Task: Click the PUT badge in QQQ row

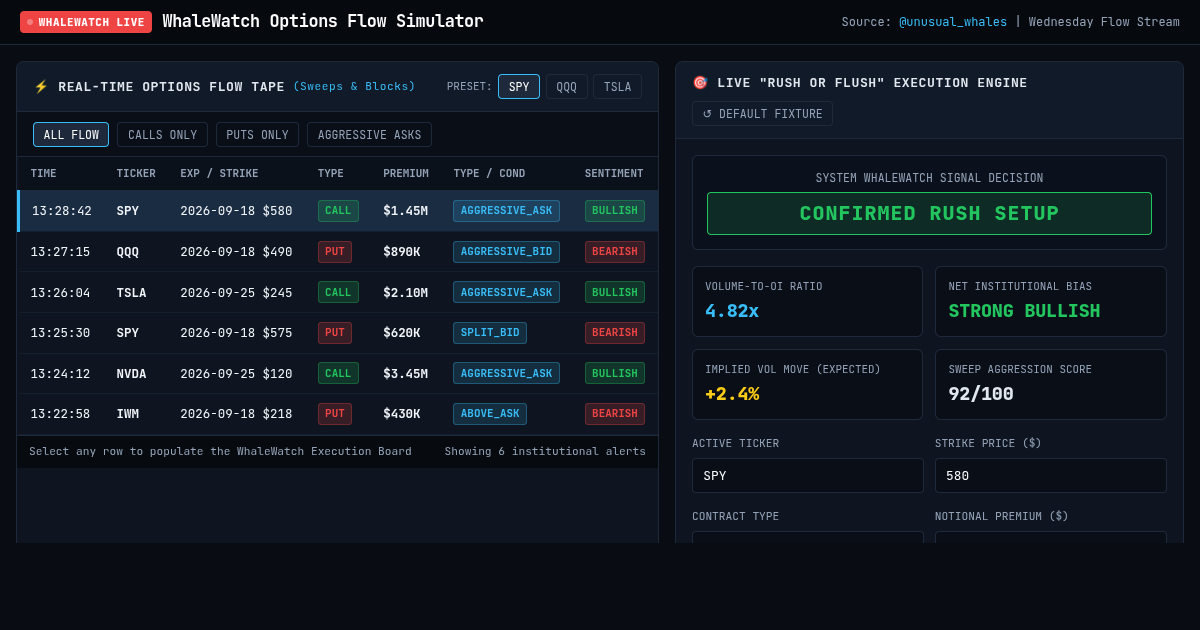Action: (x=335, y=252)
